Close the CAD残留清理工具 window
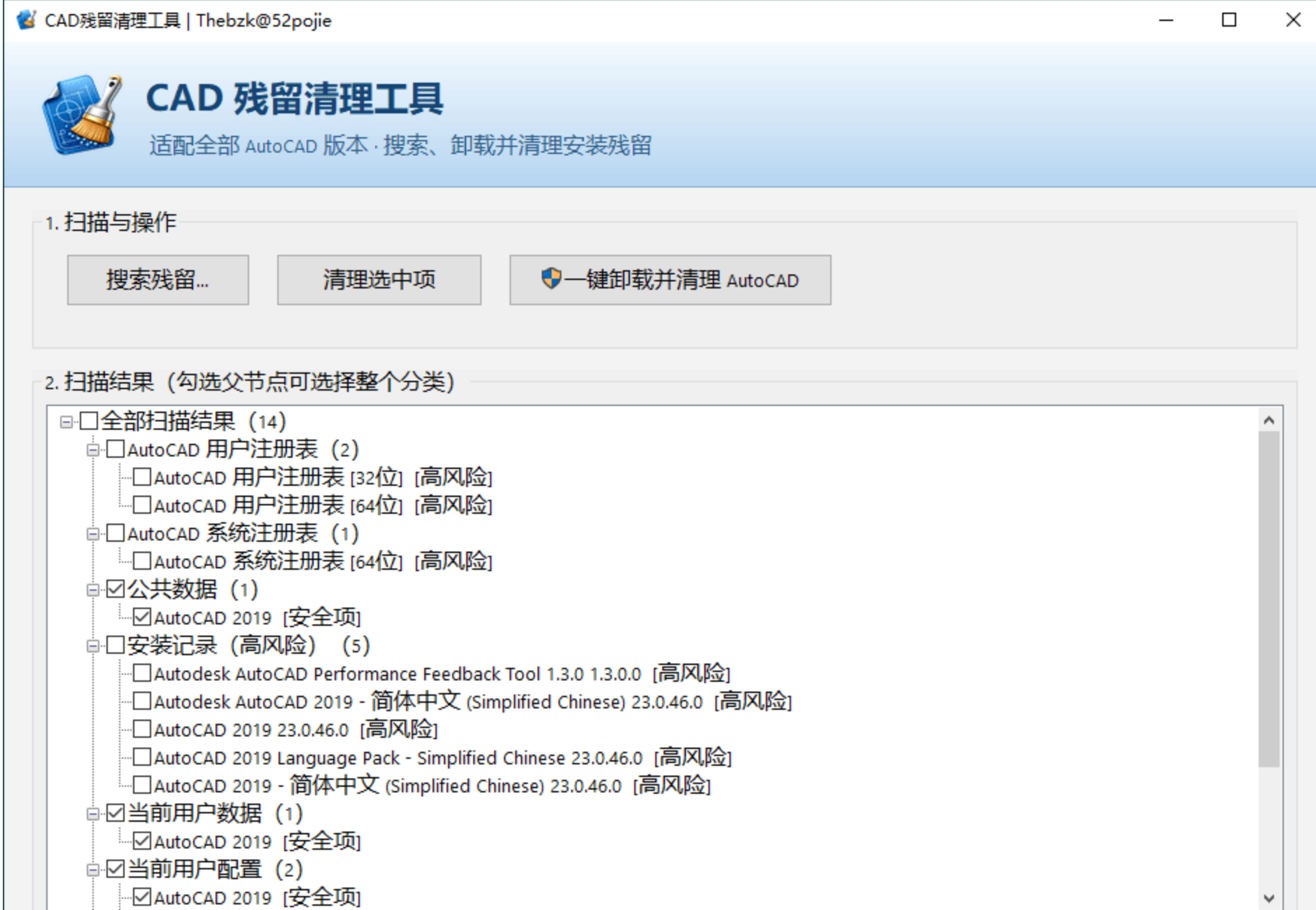This screenshot has height=910, width=1316. tap(1292, 20)
